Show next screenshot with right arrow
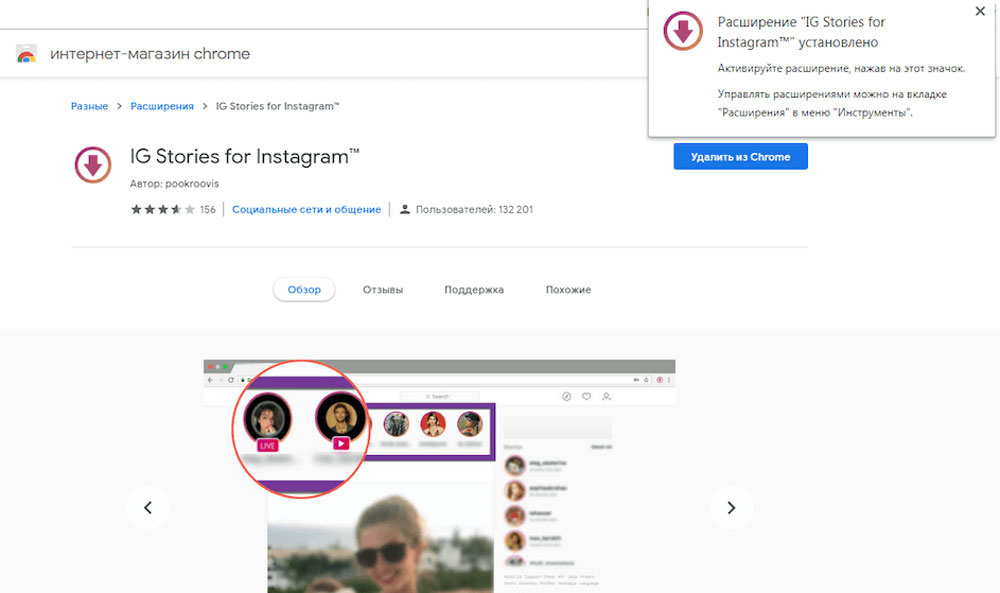The height and width of the screenshot is (593, 1000). click(732, 508)
